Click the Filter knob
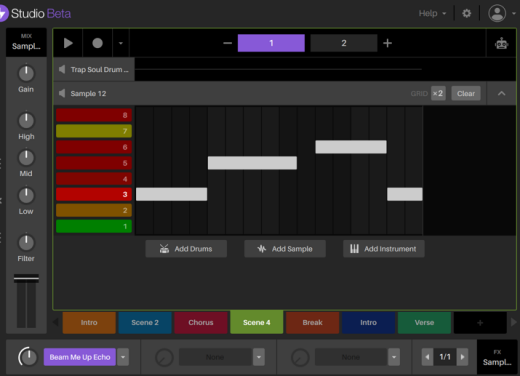This screenshot has width=520, height=376. click(x=26, y=243)
